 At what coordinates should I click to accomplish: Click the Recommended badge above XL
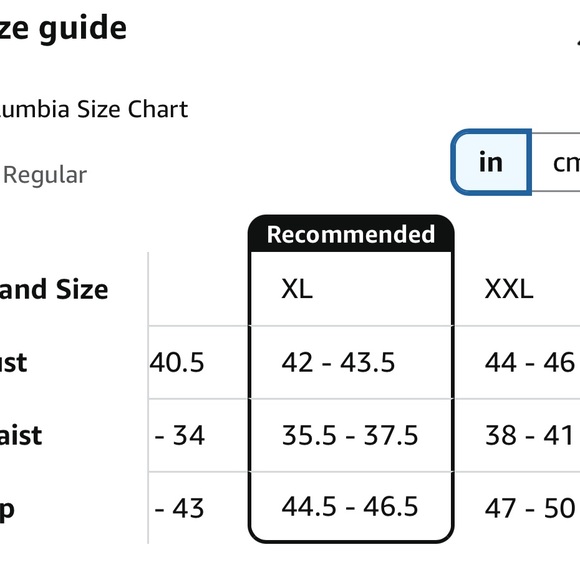pyautogui.click(x=351, y=234)
